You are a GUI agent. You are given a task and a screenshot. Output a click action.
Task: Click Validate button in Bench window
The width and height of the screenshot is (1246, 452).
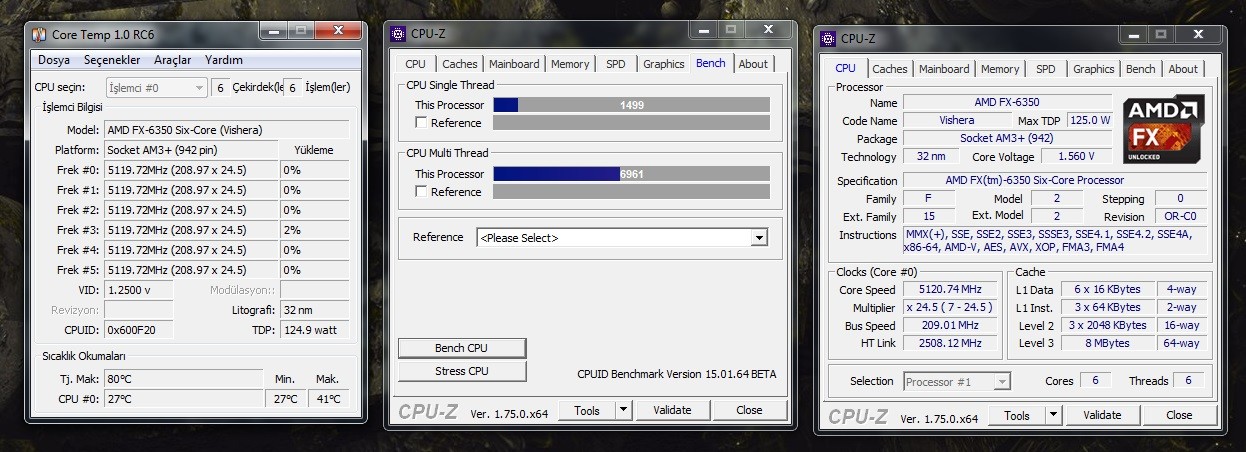pos(672,410)
